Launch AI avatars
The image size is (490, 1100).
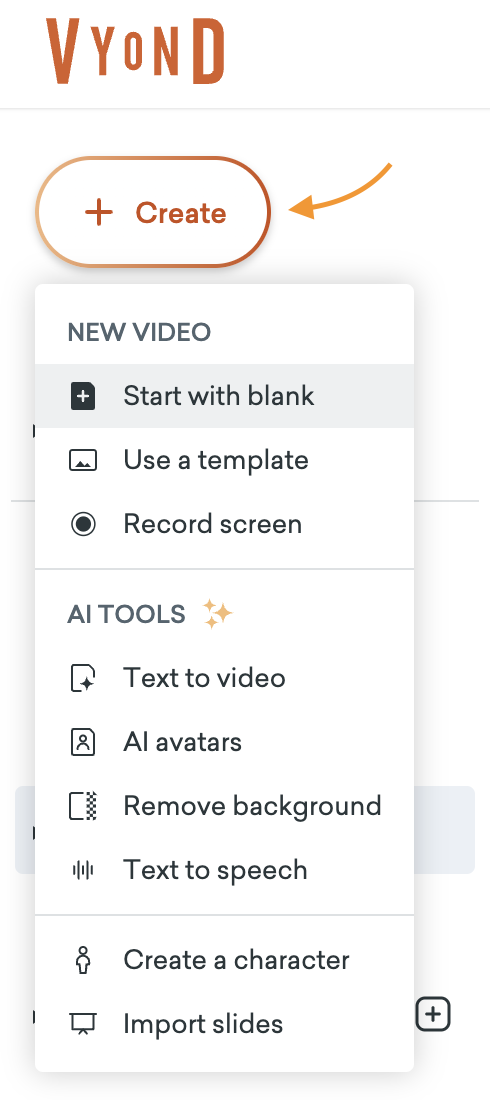[225, 742]
